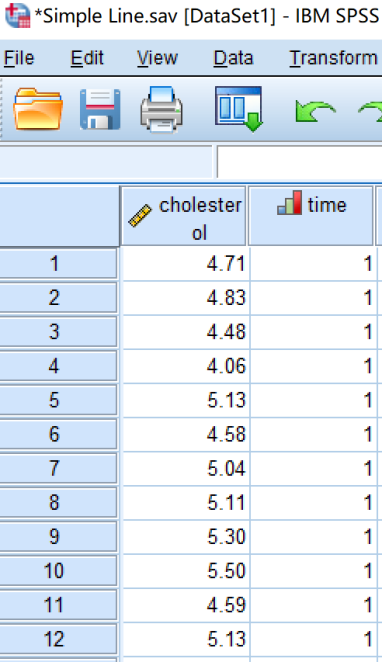The image size is (382, 662).
Task: Save the file with the floppy disk icon
Action: [100, 109]
